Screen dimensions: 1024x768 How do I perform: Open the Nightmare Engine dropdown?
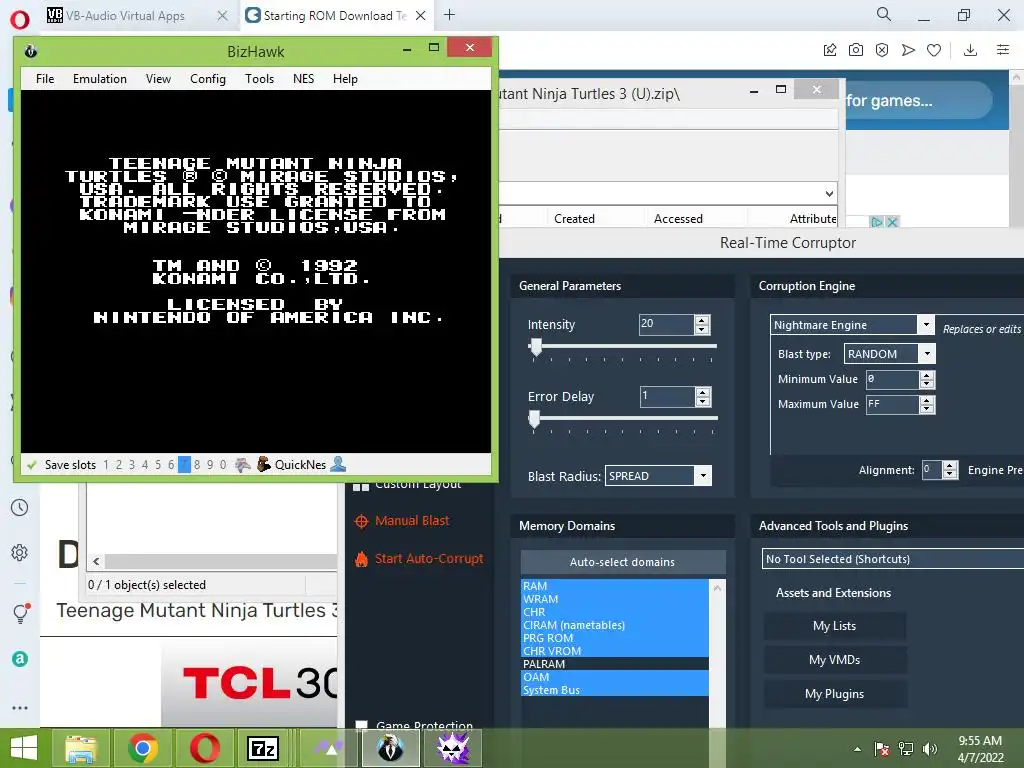925,325
